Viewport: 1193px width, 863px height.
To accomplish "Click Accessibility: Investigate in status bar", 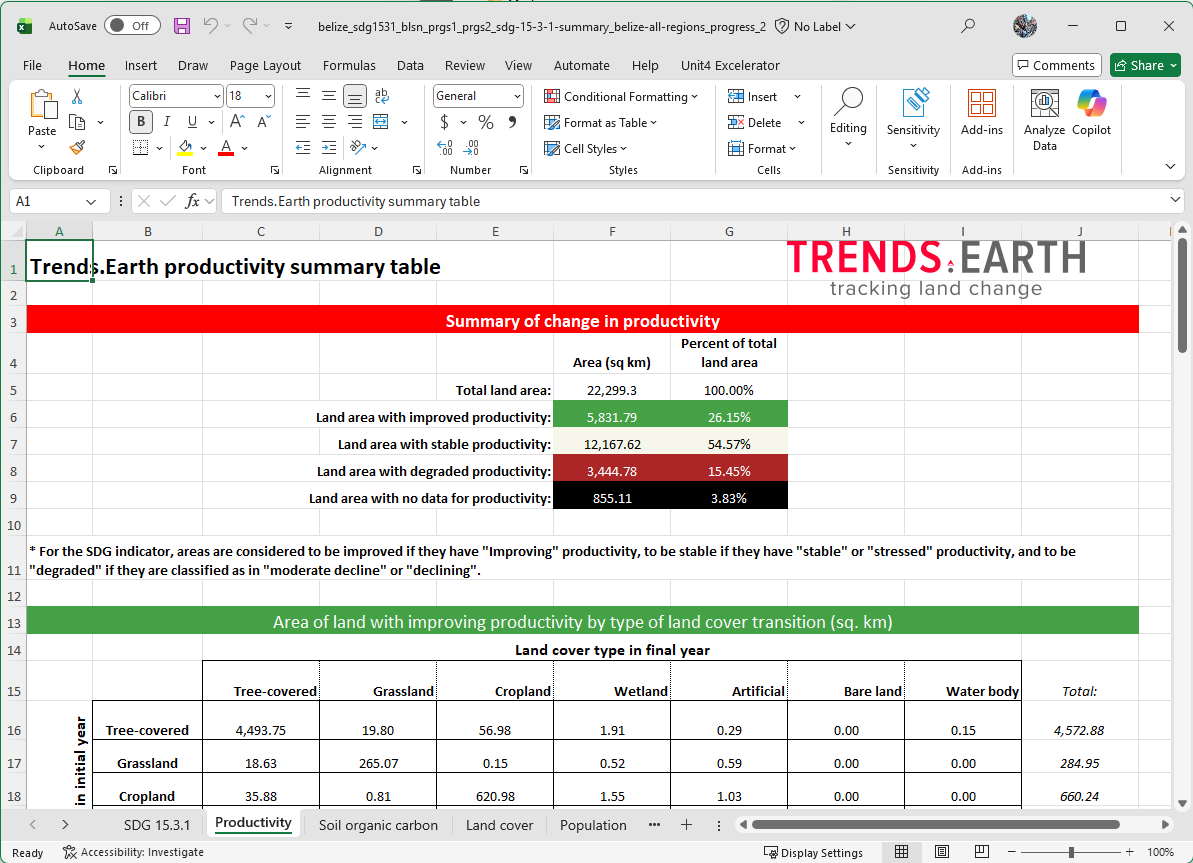I will pyautogui.click(x=133, y=852).
